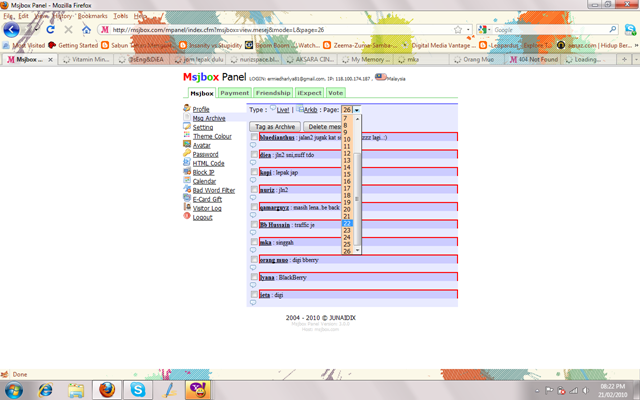
Task: Open the list all tabs dropdown
Action: coord(636,59)
